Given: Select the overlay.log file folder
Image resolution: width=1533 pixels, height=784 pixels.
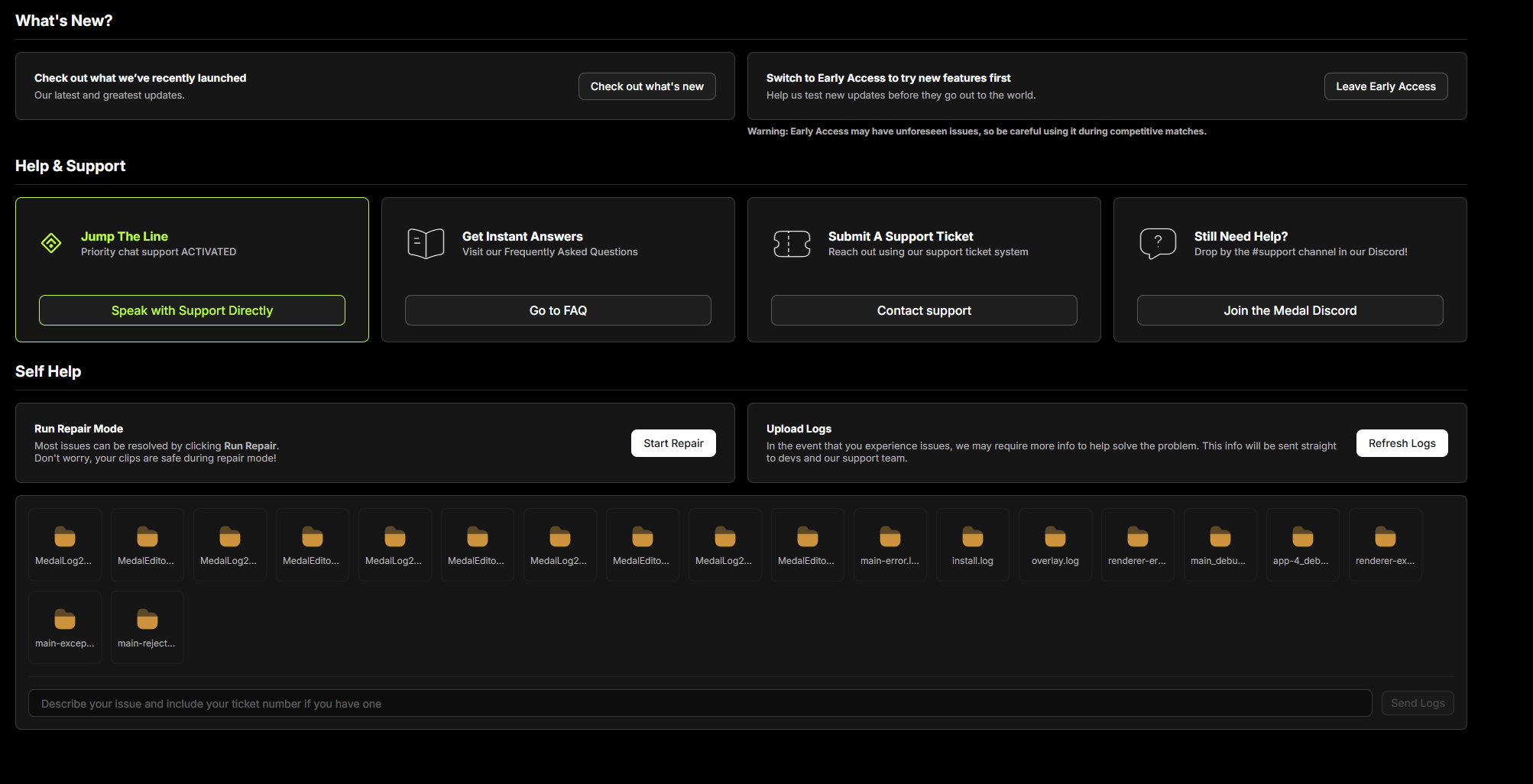Looking at the screenshot, I should tap(1055, 545).
